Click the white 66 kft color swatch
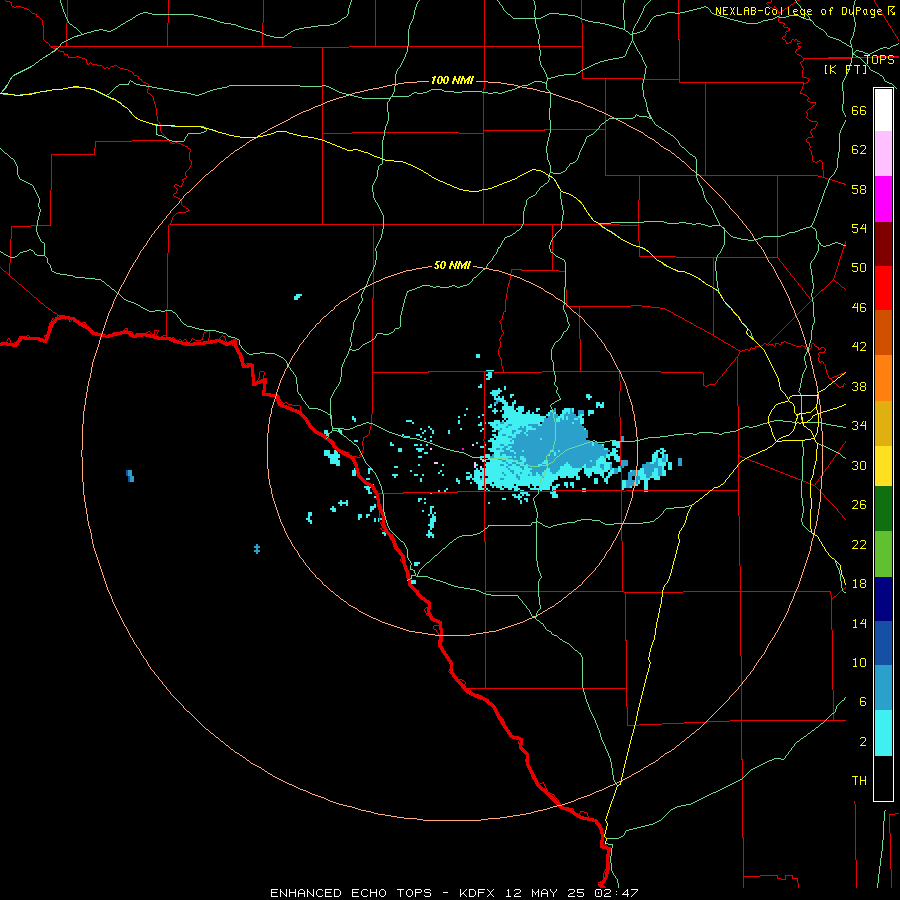900x900 pixels. tap(883, 110)
